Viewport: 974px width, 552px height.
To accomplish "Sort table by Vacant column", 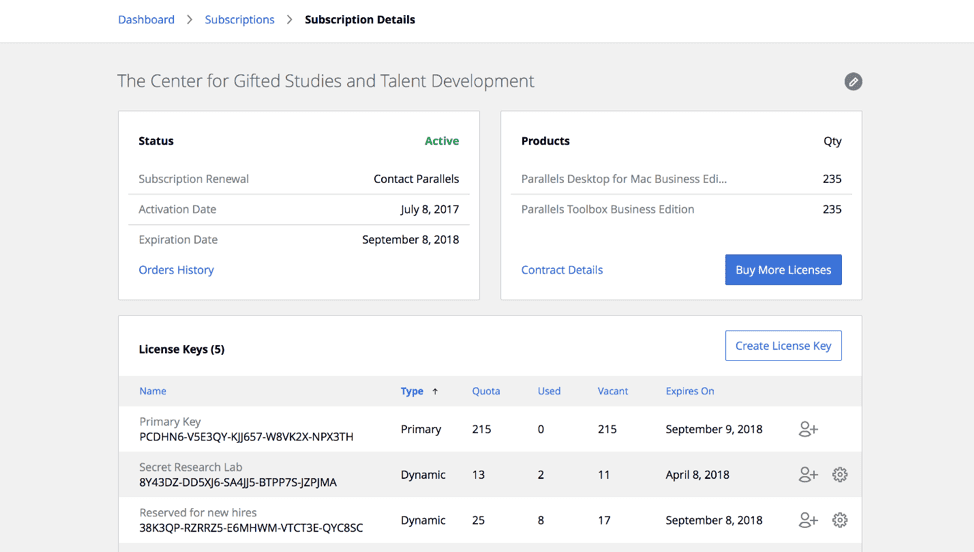I will (x=612, y=391).
